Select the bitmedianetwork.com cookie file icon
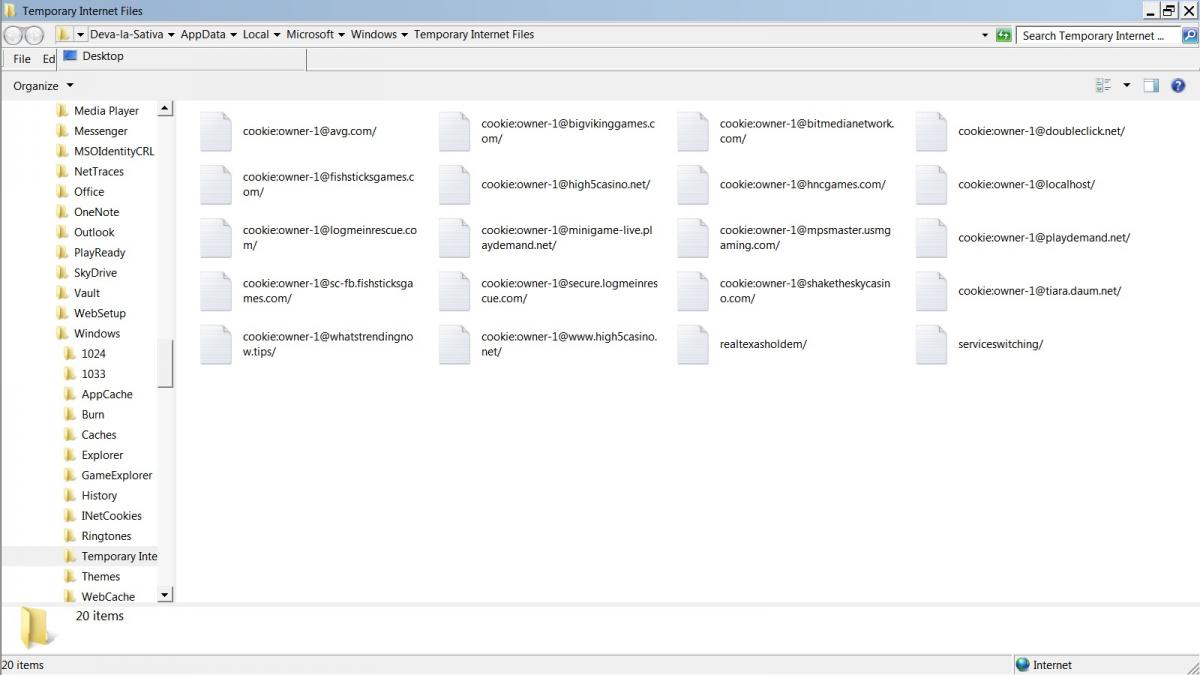1200x675 pixels. click(x=693, y=131)
